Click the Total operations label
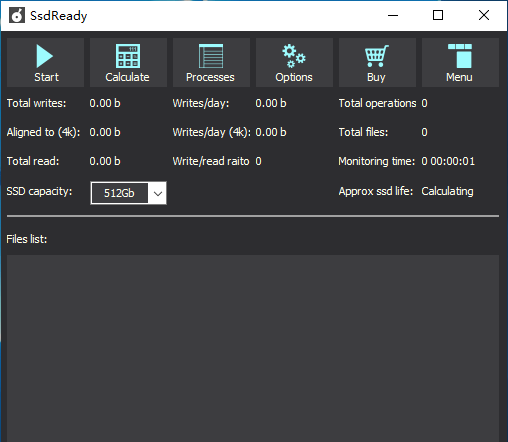Image resolution: width=508 pixels, height=442 pixels. click(377, 103)
